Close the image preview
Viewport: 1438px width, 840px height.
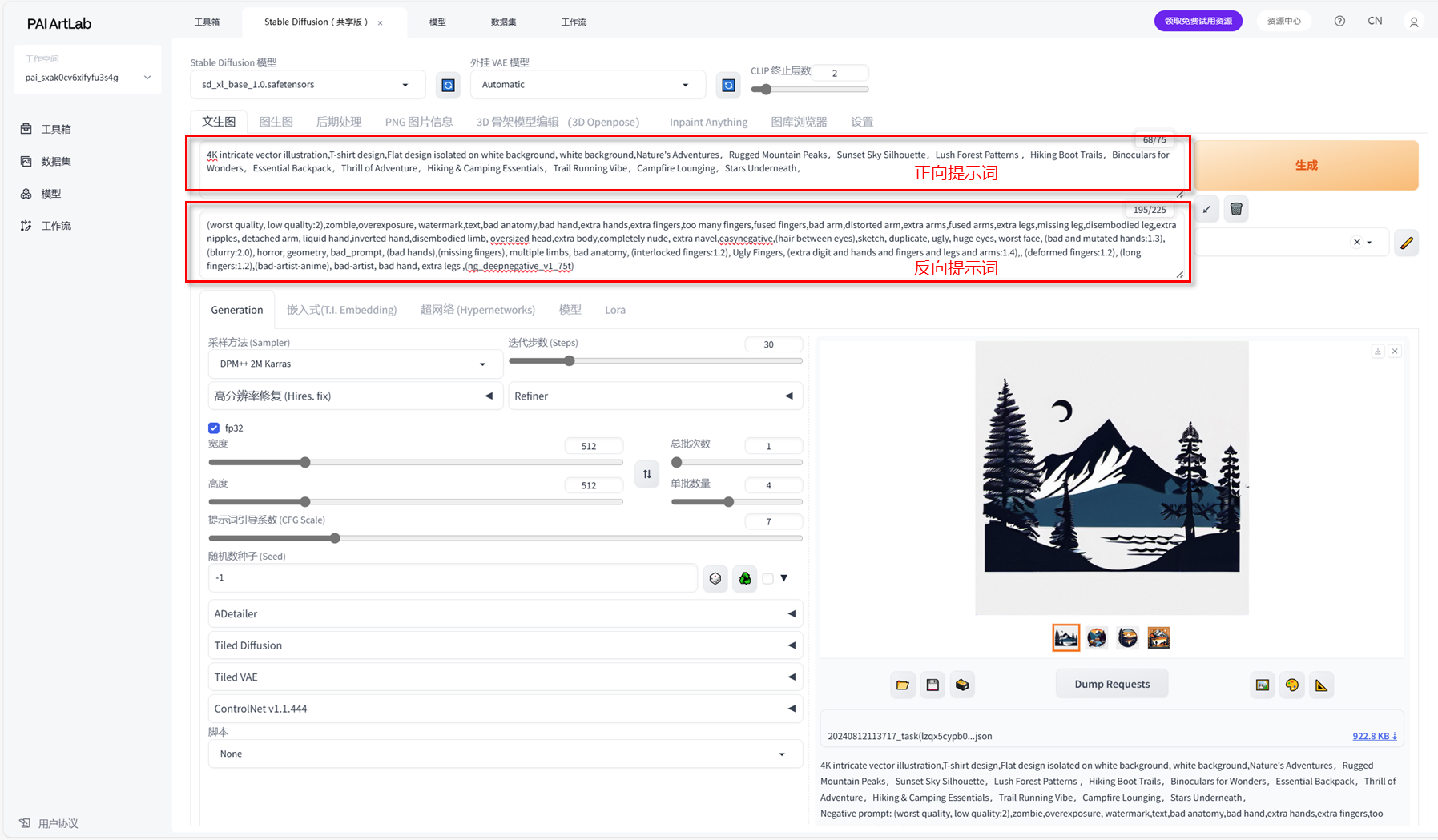click(x=1395, y=352)
